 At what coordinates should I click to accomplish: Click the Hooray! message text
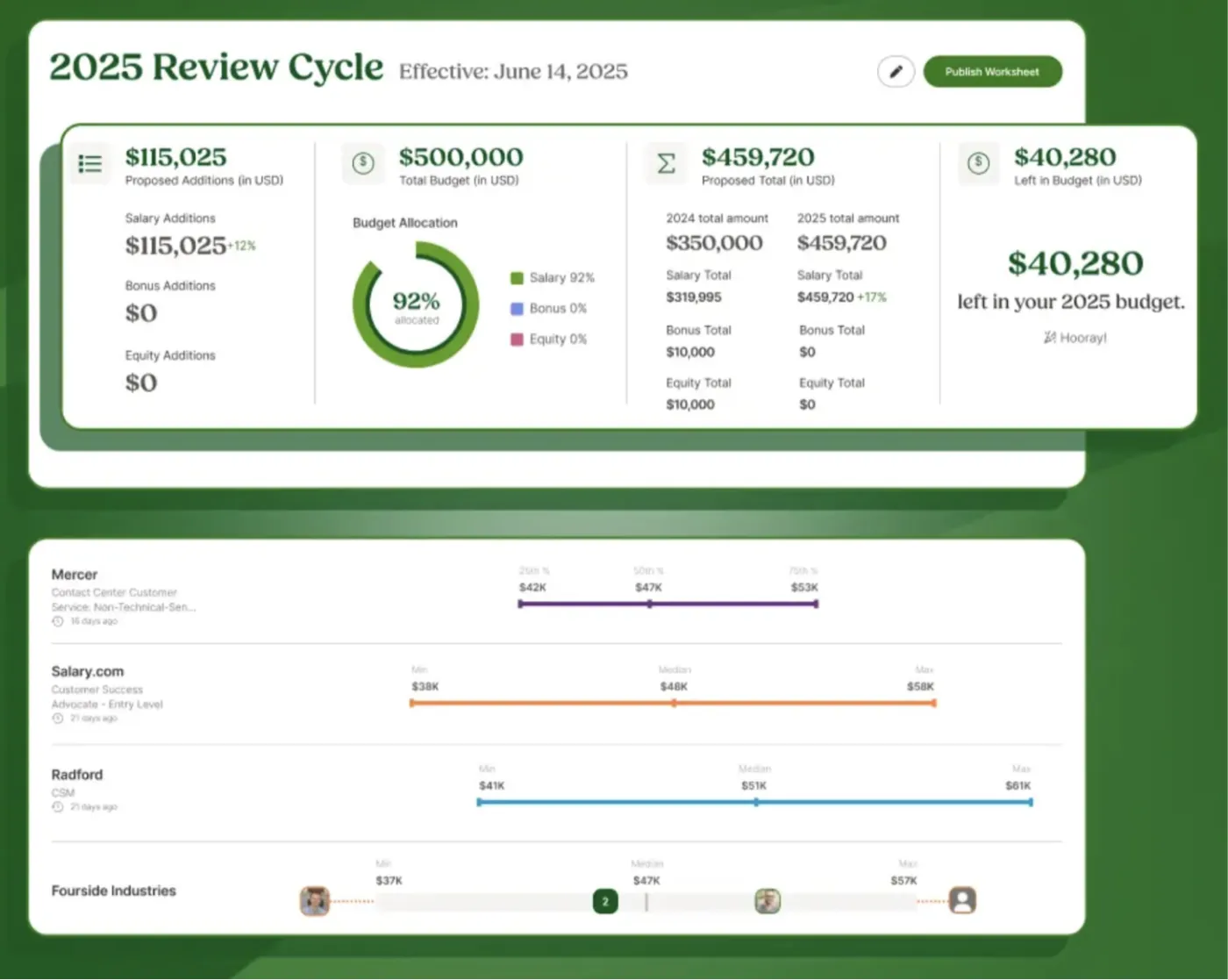coord(1075,338)
